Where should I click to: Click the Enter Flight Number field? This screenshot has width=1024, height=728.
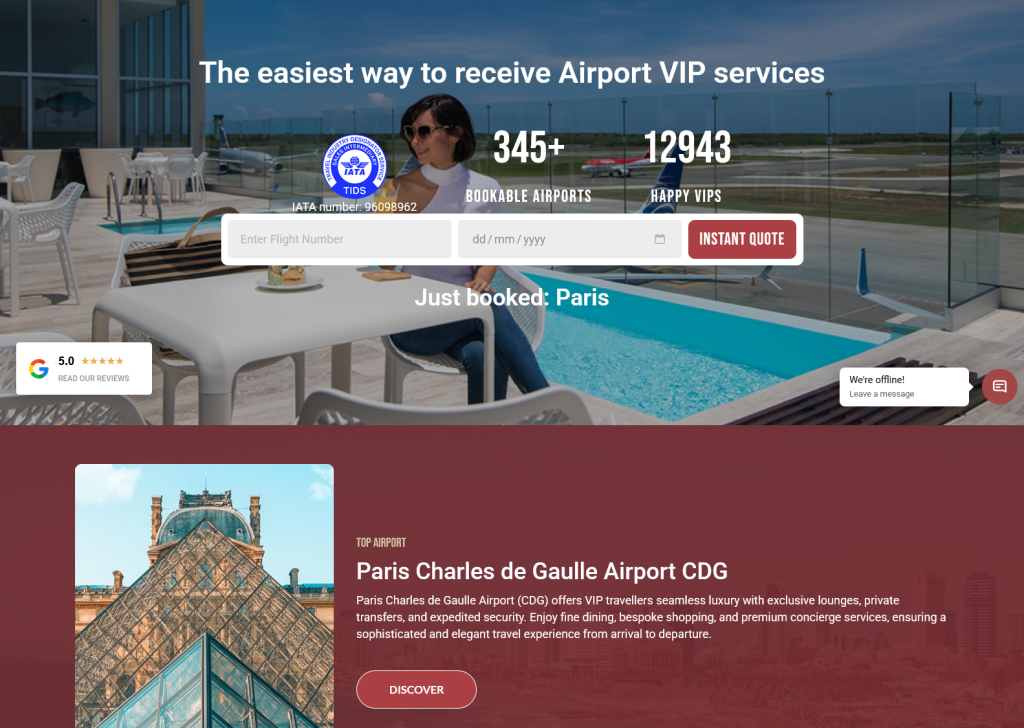click(339, 239)
